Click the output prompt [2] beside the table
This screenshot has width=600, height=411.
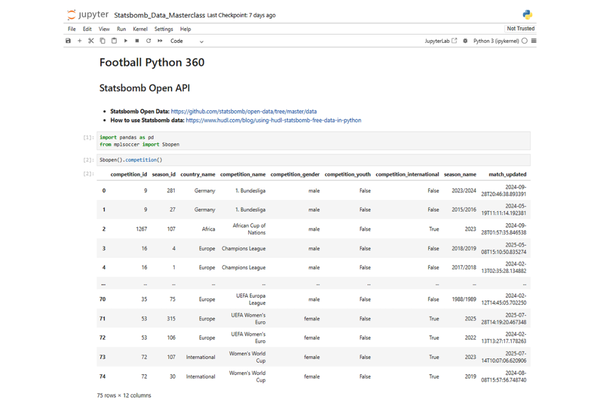[88, 174]
